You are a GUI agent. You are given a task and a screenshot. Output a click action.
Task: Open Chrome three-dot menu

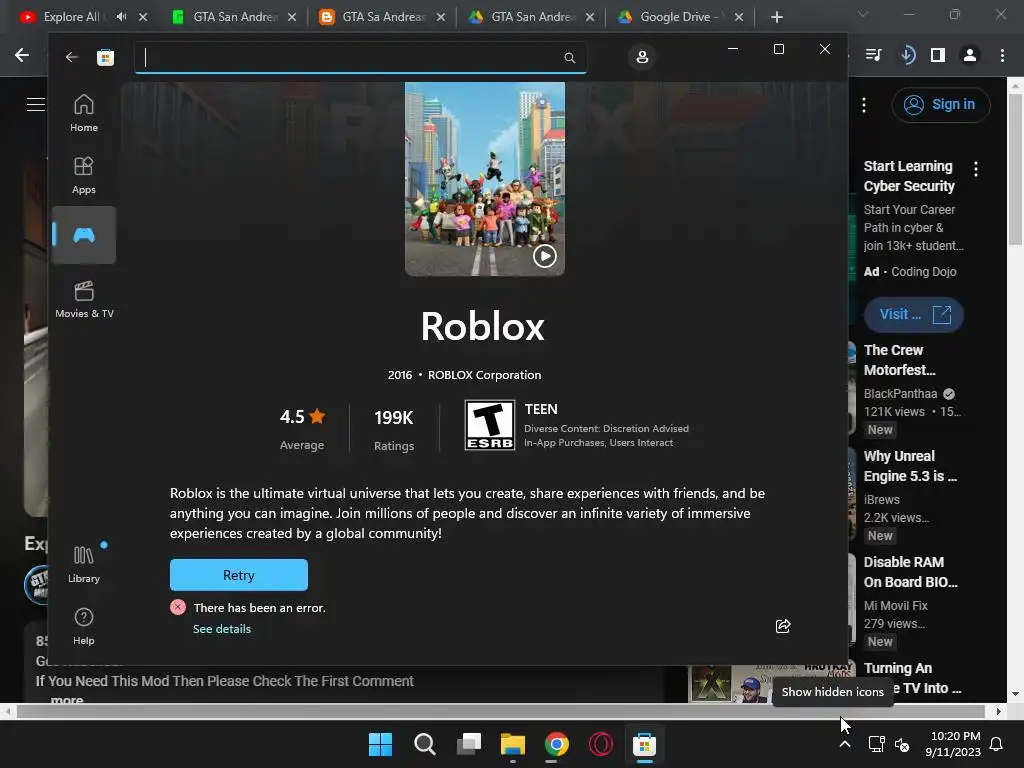pyautogui.click(x=1002, y=56)
